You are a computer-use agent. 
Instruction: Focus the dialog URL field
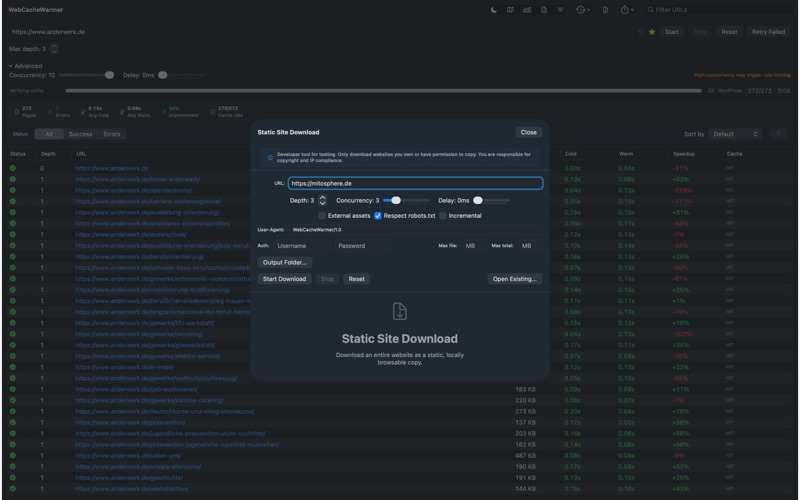[x=415, y=183]
